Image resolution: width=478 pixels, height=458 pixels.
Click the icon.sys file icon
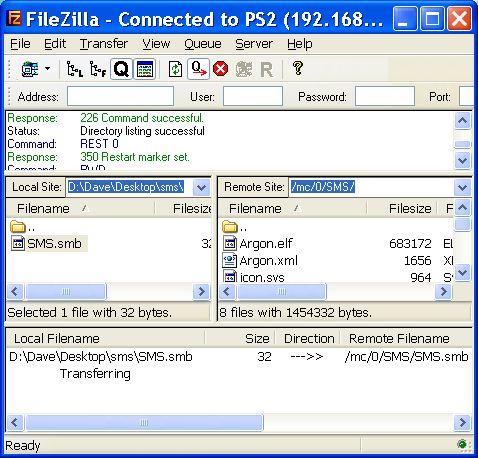pyautogui.click(x=230, y=277)
